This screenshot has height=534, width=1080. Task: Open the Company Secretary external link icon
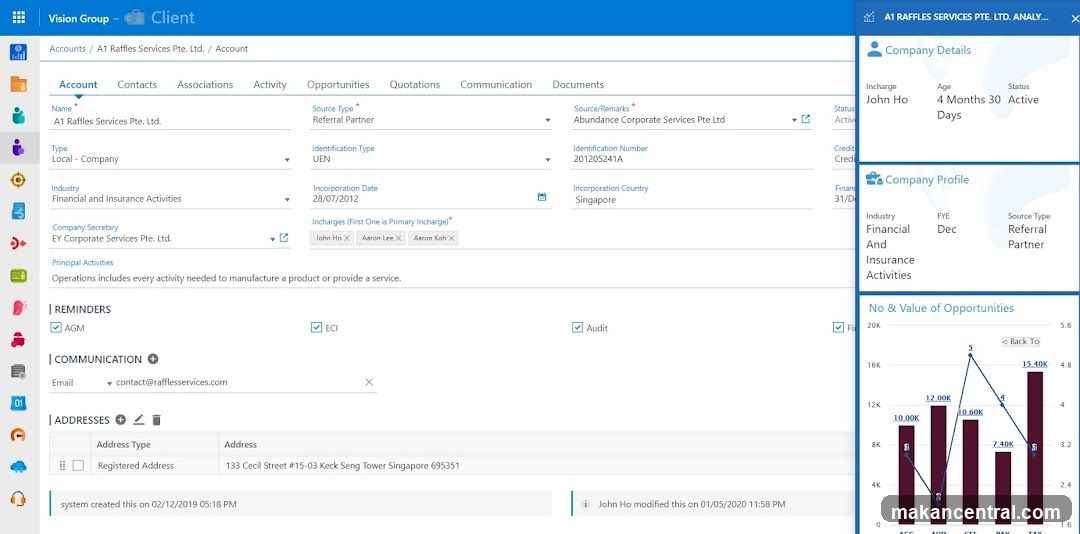[x=284, y=238]
